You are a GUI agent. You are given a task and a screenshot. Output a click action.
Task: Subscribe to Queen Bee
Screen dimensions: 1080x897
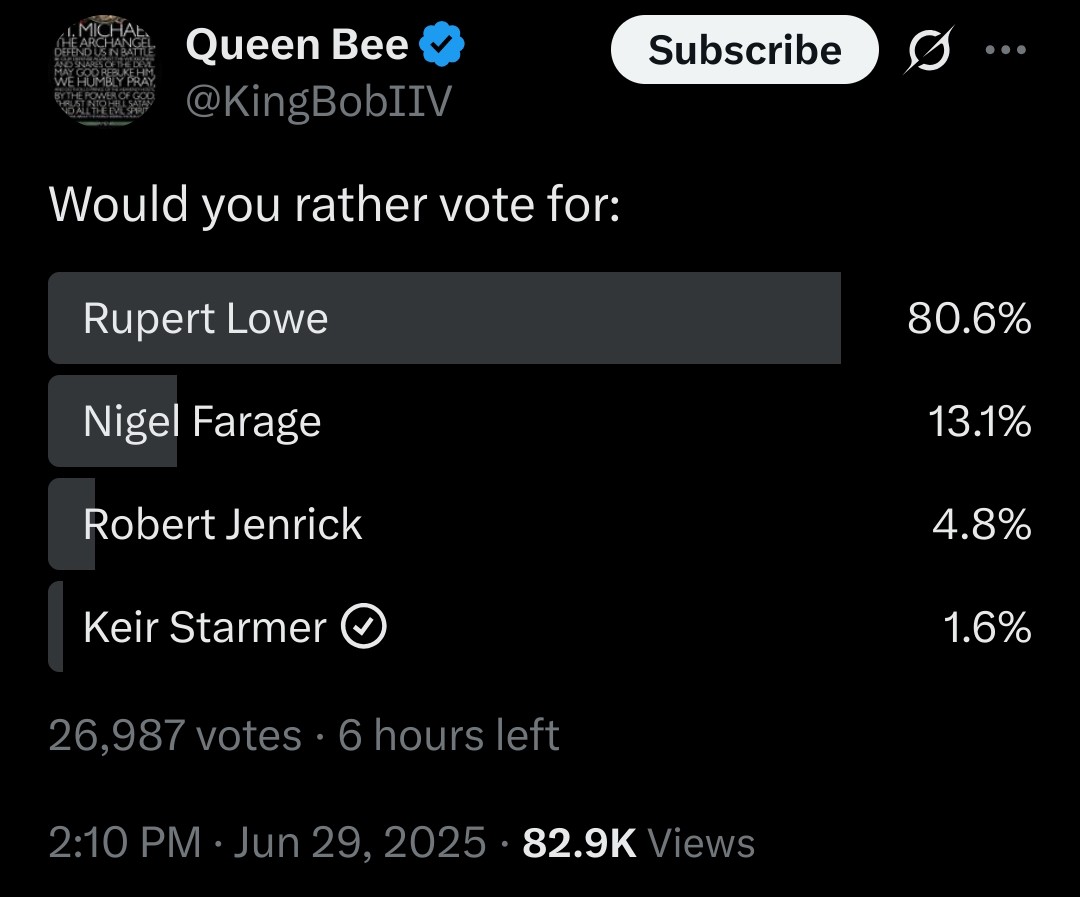(745, 50)
